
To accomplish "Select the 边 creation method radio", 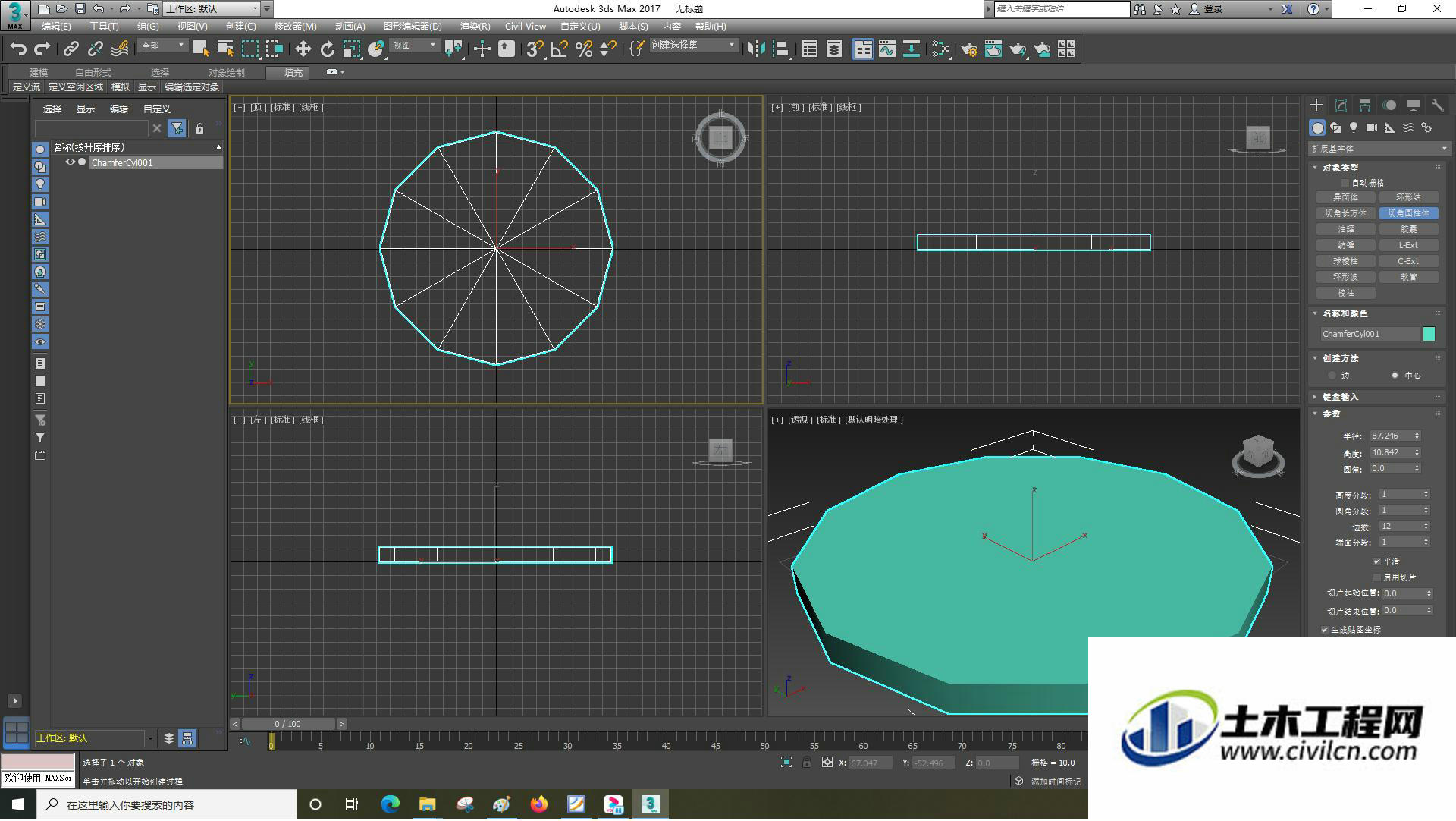I will click(1332, 376).
